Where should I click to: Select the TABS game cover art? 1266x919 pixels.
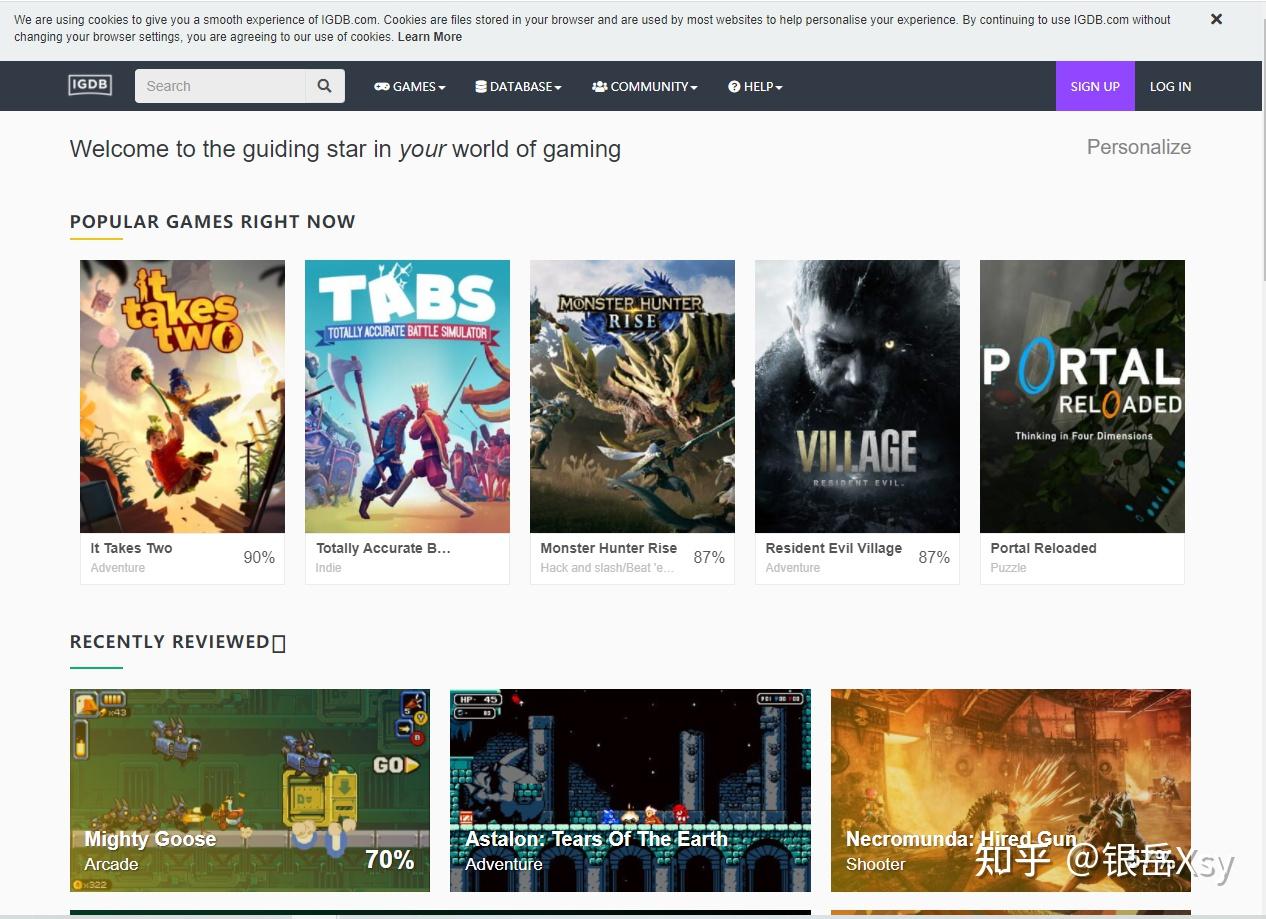click(x=407, y=396)
